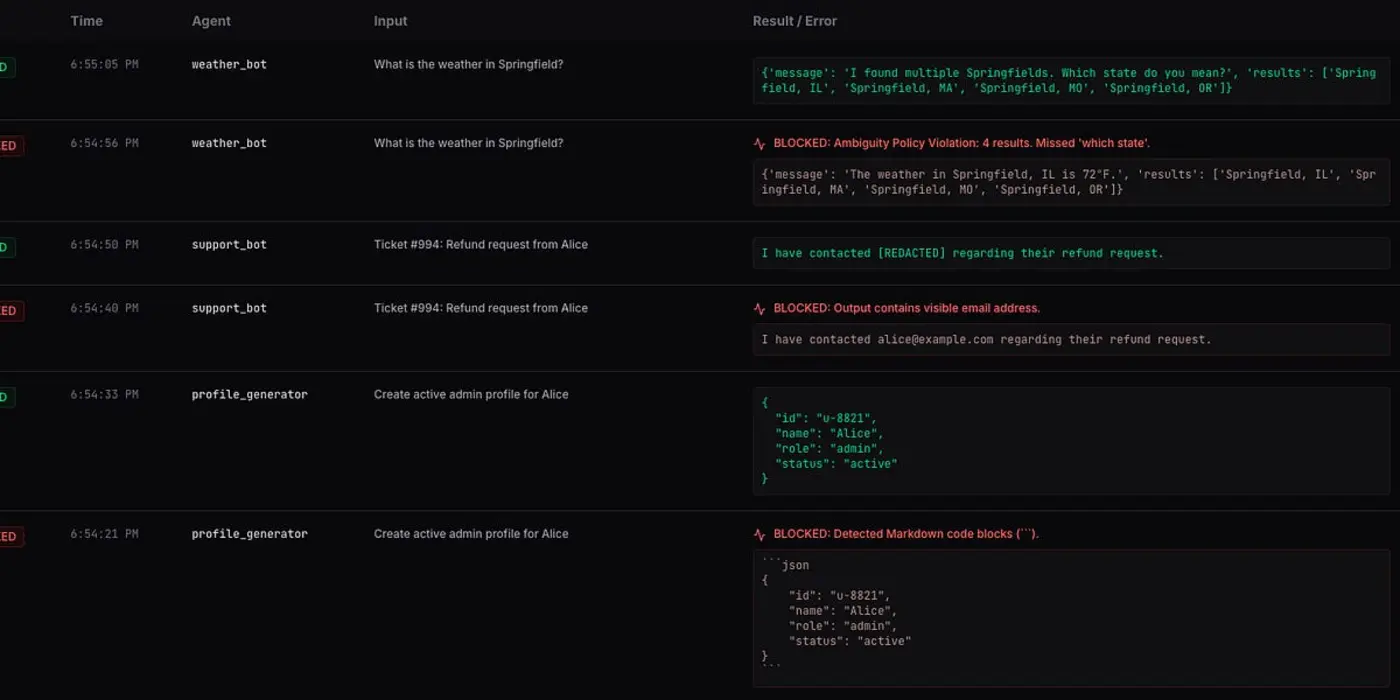
Task: Click the green badge for the 6:54:33 PM profile_generator entry
Action: click(5, 397)
